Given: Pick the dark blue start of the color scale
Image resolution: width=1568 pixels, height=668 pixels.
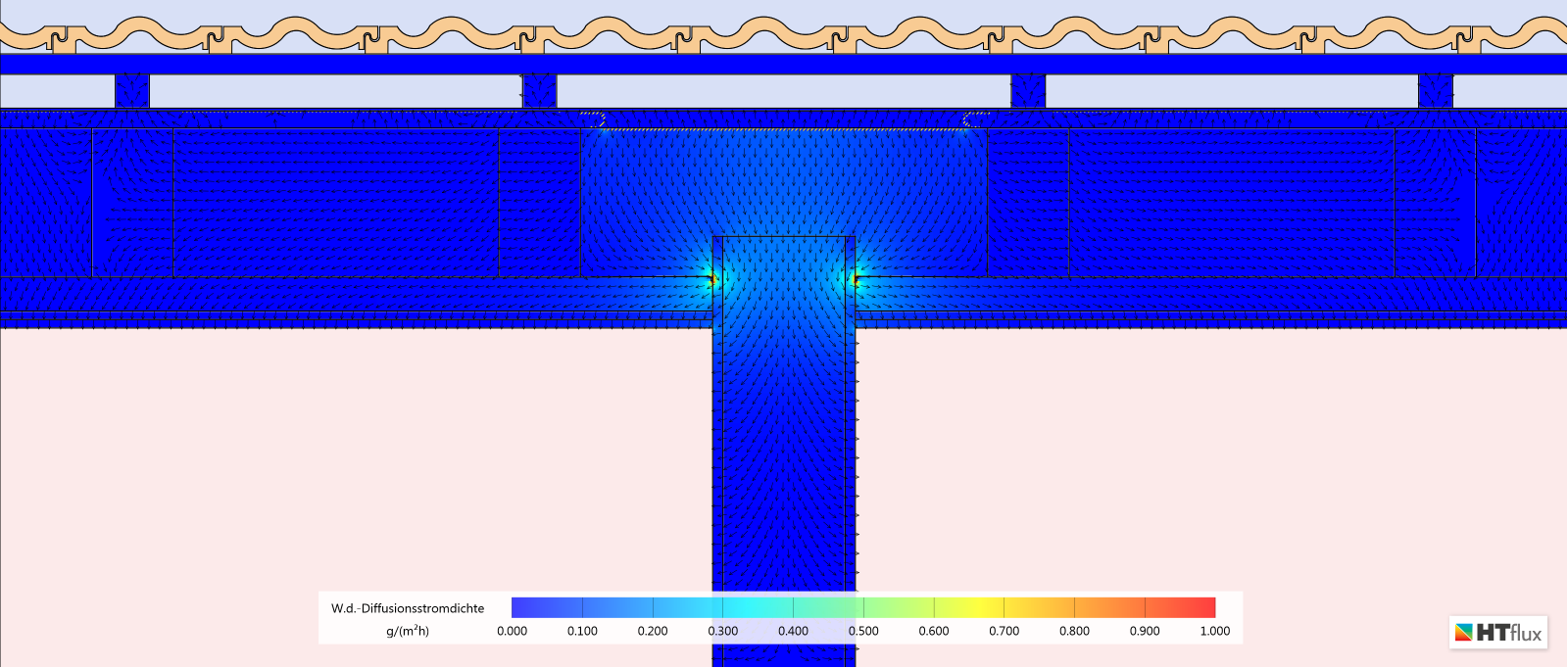Looking at the screenshot, I should [x=524, y=607].
